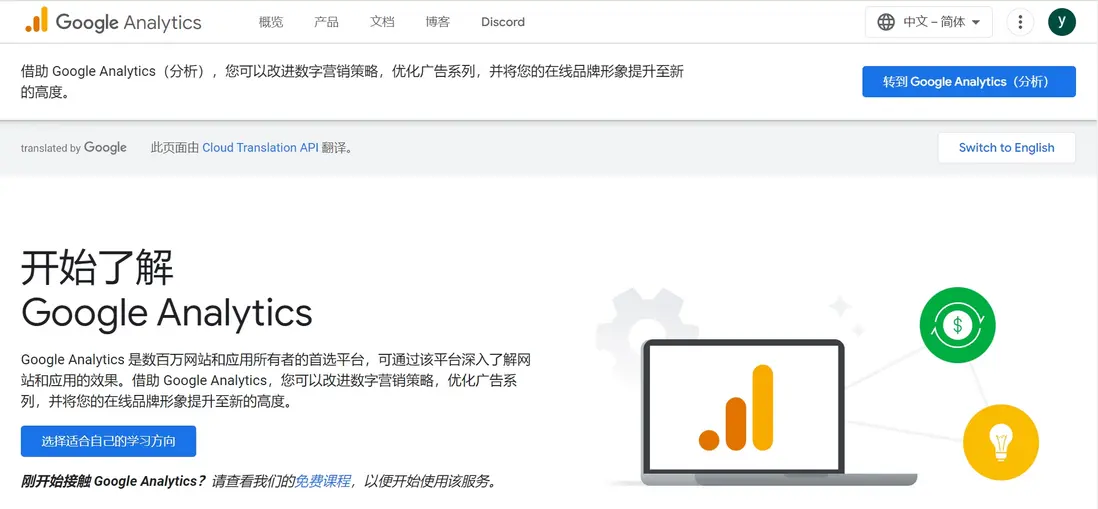Open the 文档 navigation item
This screenshot has width=1098, height=509.
coord(382,22)
